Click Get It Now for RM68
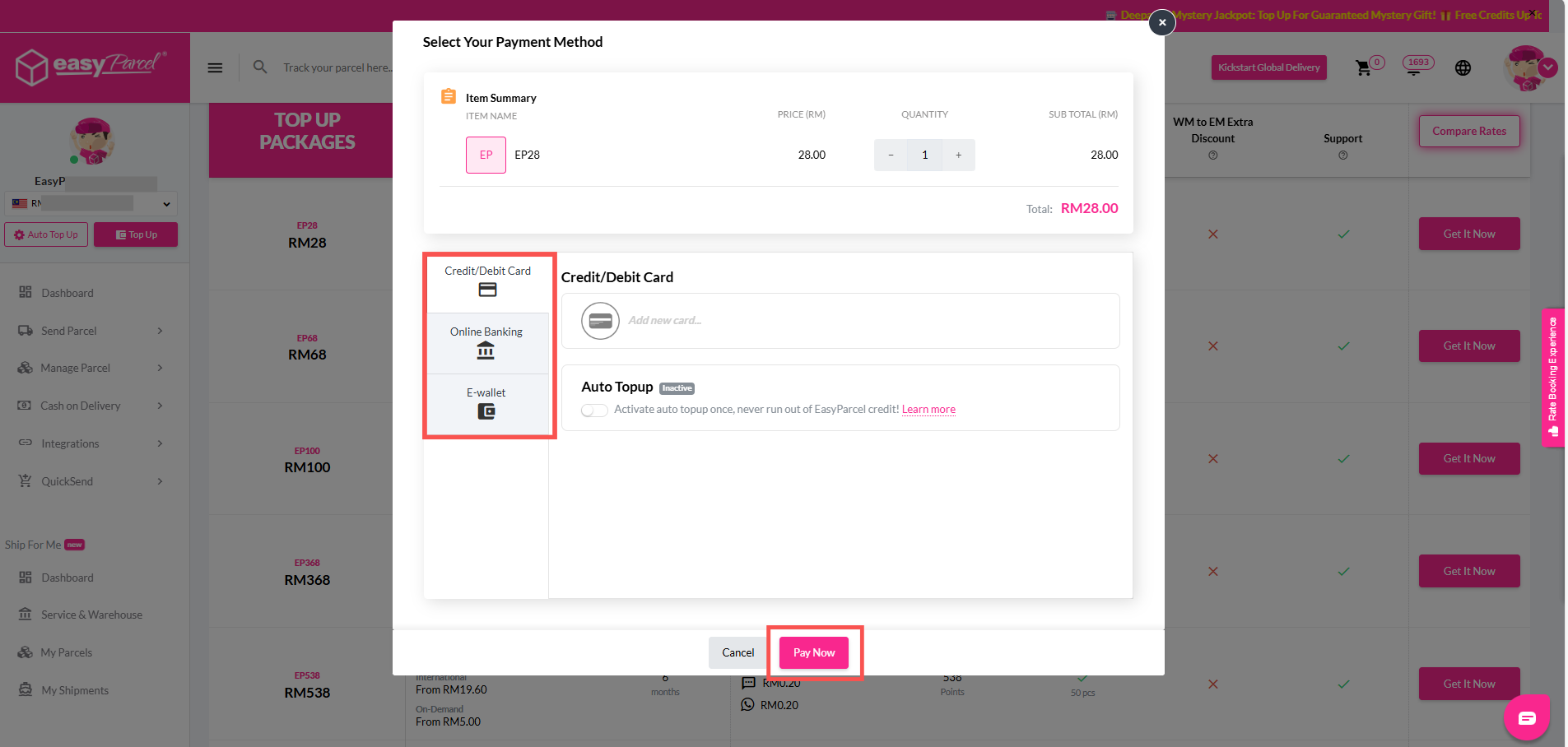1568x747 pixels. pyautogui.click(x=1469, y=346)
